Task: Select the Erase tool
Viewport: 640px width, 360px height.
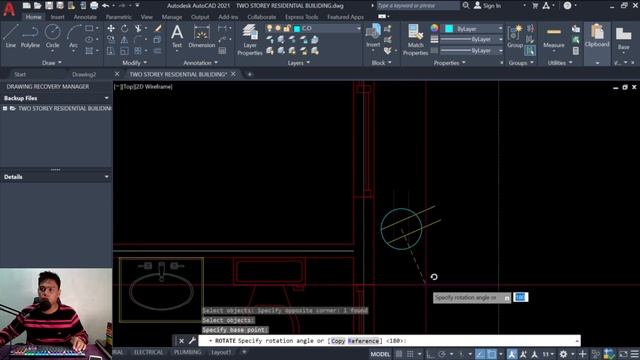Action: pos(158,28)
